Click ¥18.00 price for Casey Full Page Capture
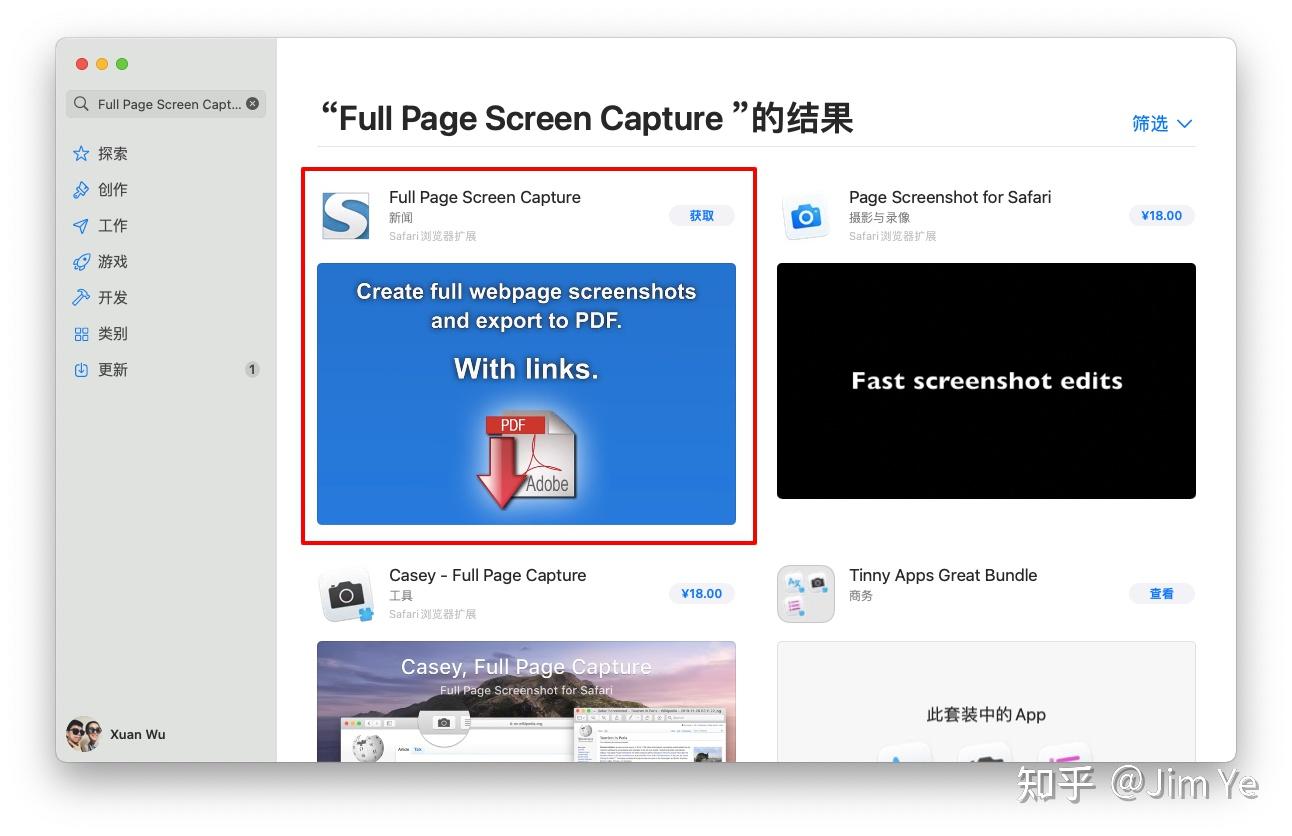Image resolution: width=1292 pixels, height=836 pixels. [x=702, y=594]
